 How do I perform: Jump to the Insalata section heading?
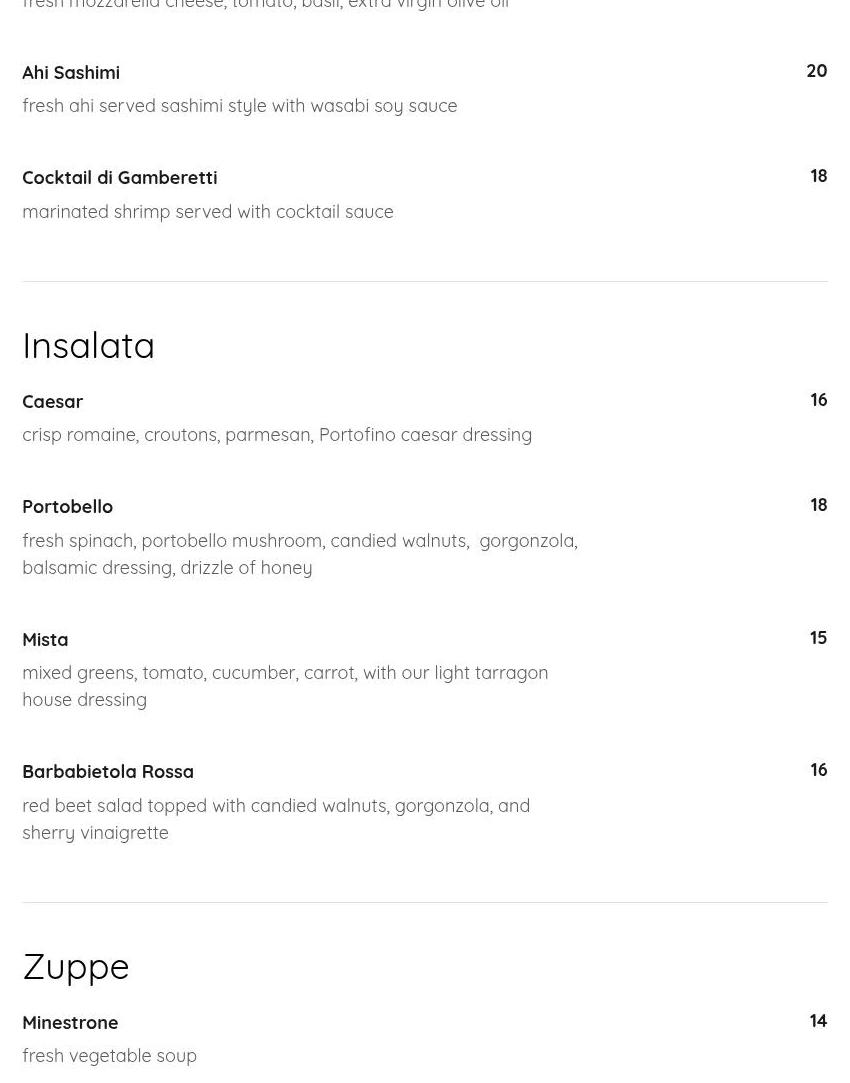click(88, 346)
